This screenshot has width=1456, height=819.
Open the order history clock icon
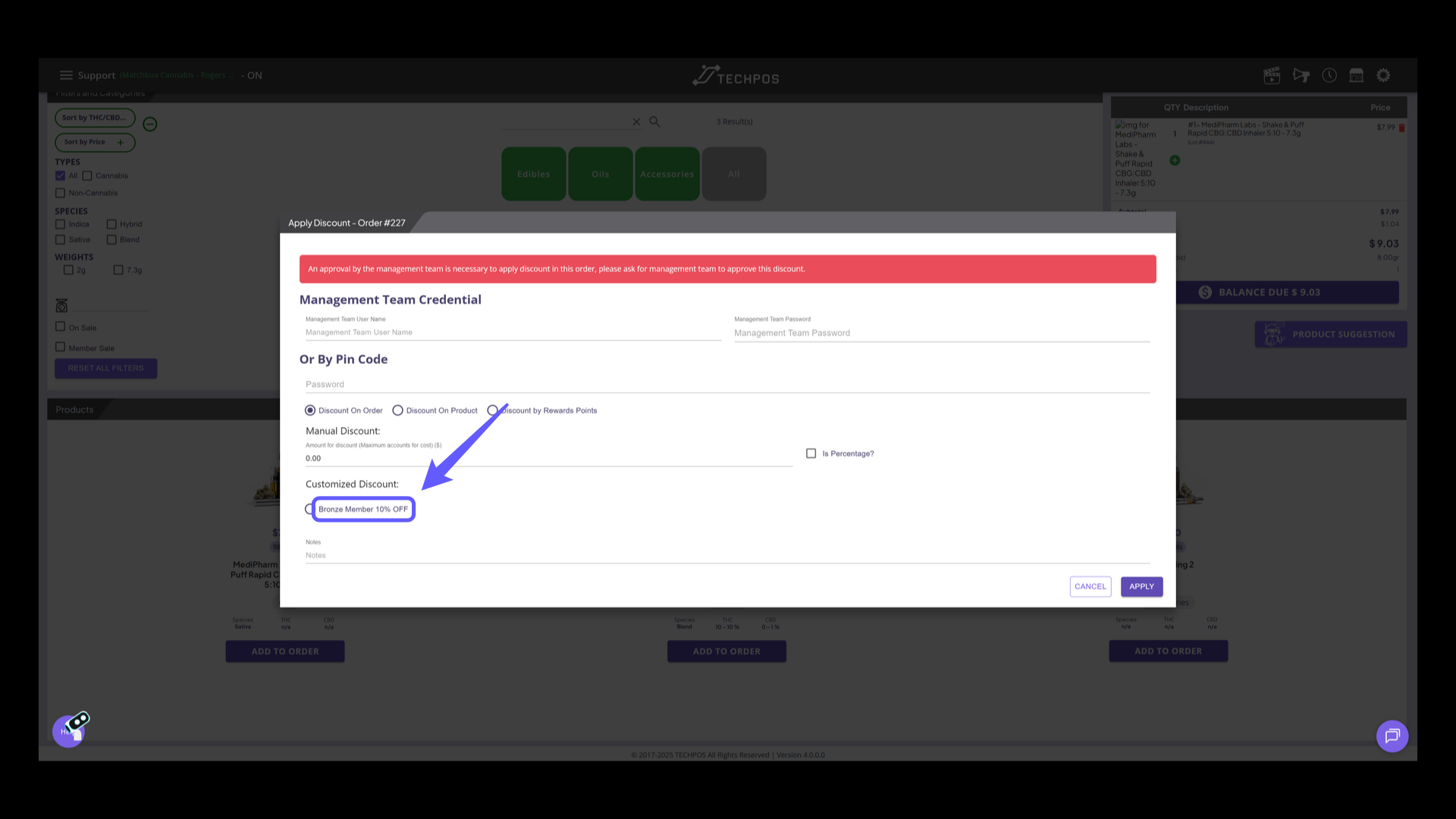1329,75
